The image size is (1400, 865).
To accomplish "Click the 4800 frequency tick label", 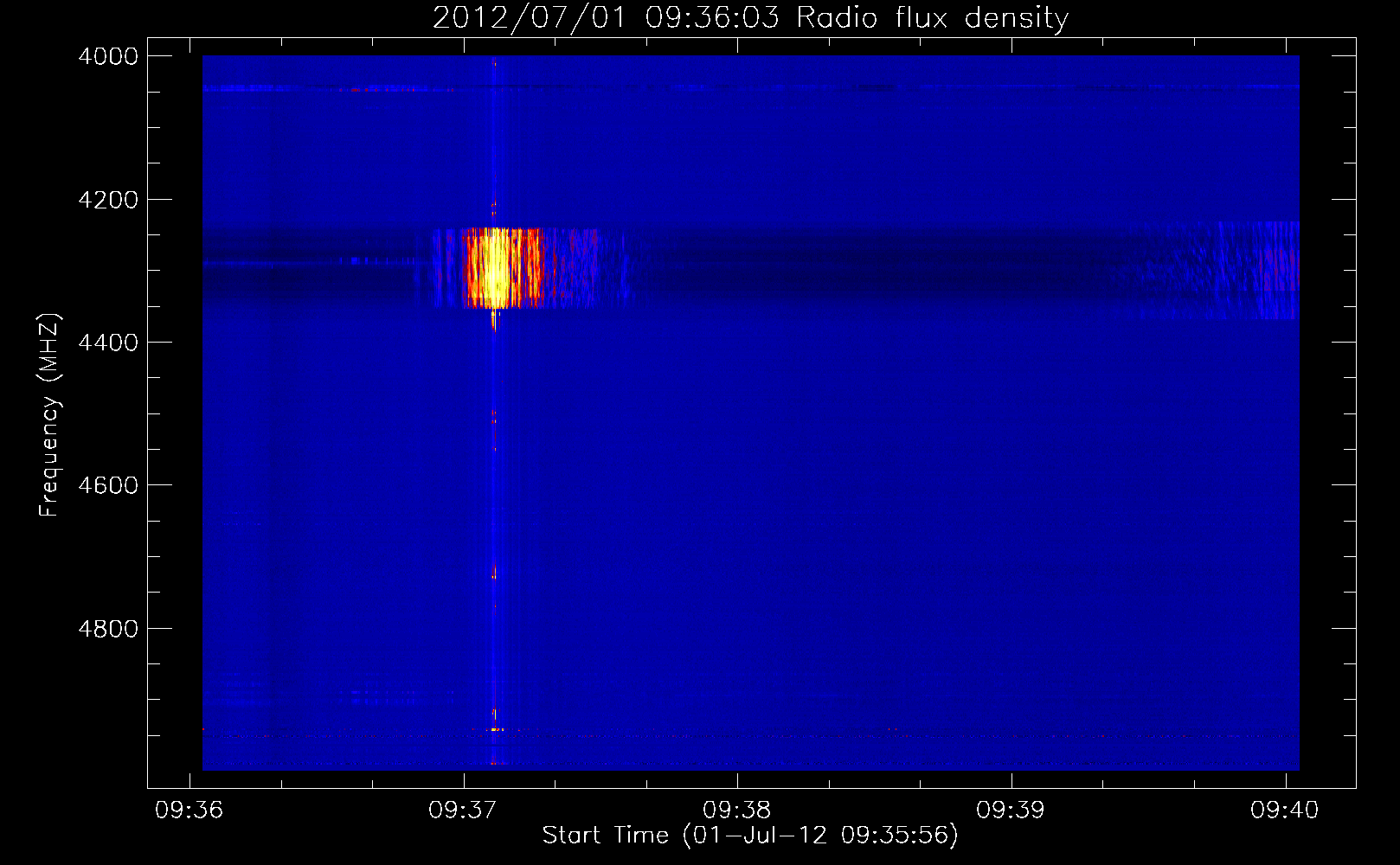I will coord(108,629).
